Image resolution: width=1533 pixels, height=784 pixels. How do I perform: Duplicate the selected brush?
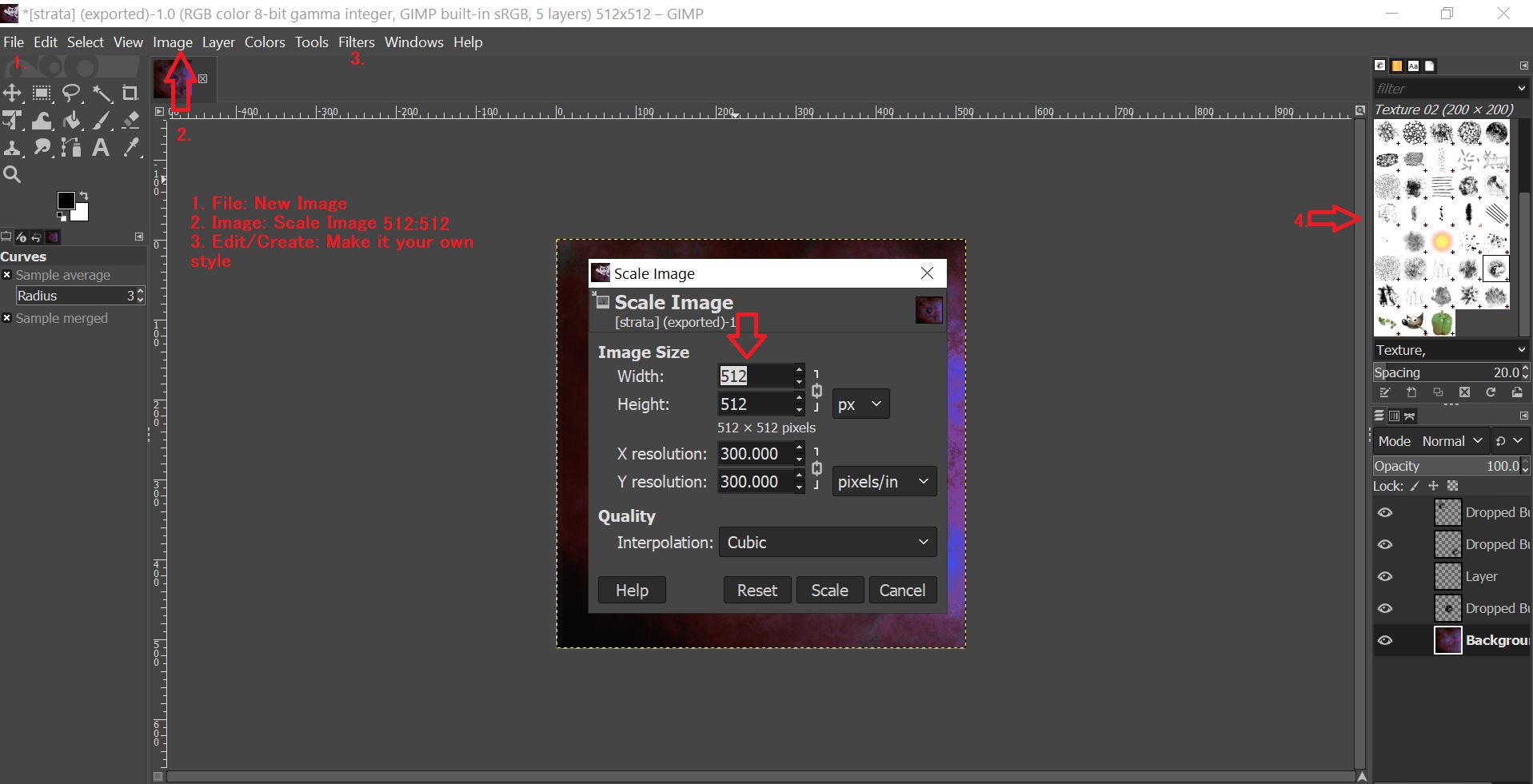pyautogui.click(x=1438, y=392)
